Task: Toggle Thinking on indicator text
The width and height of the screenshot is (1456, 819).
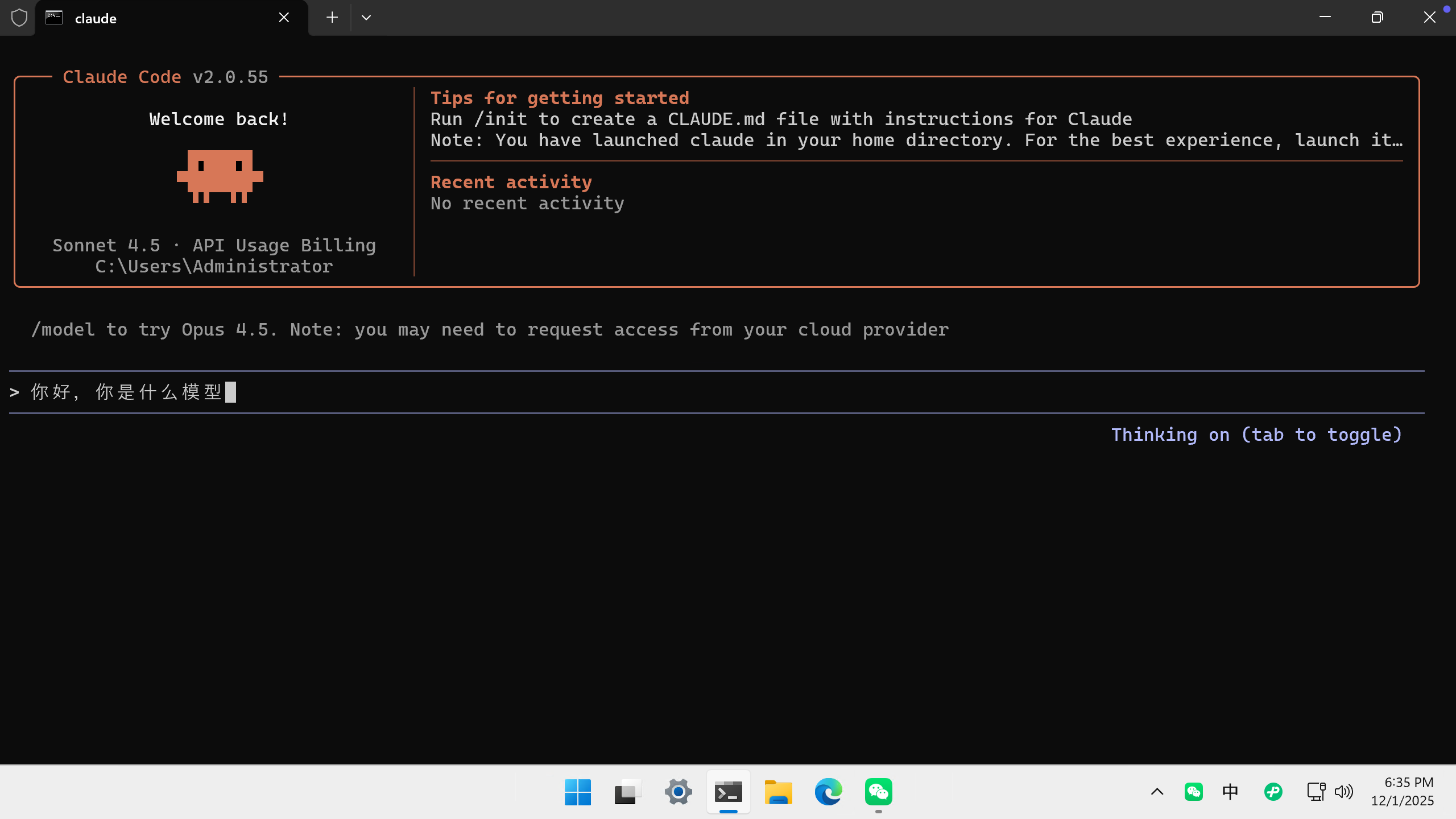Action: [x=1256, y=435]
